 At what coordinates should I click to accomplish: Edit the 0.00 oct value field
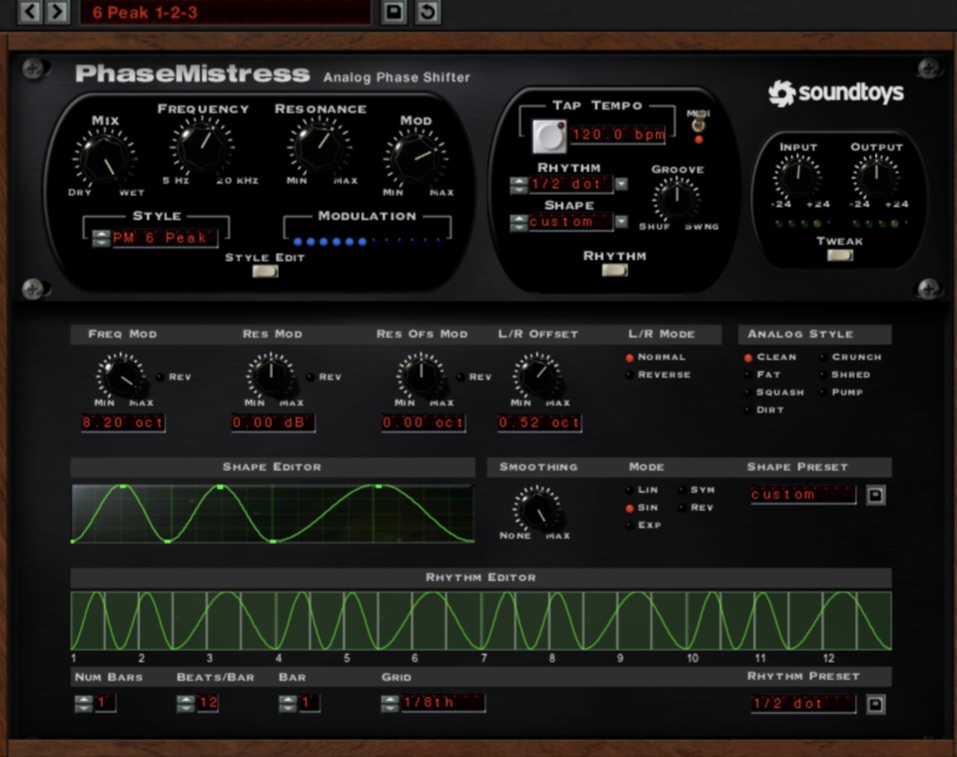(x=423, y=422)
